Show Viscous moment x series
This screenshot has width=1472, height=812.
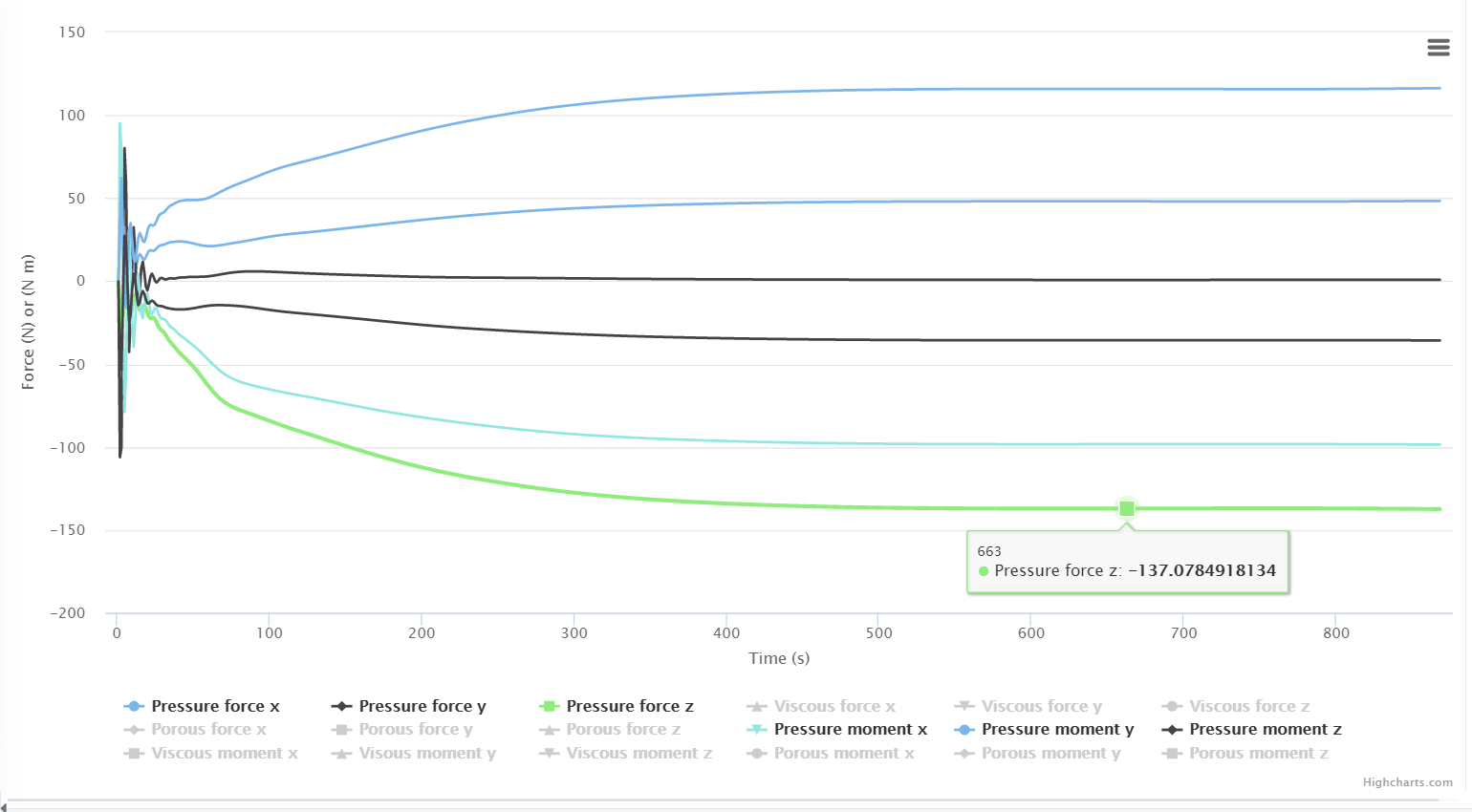pos(224,754)
